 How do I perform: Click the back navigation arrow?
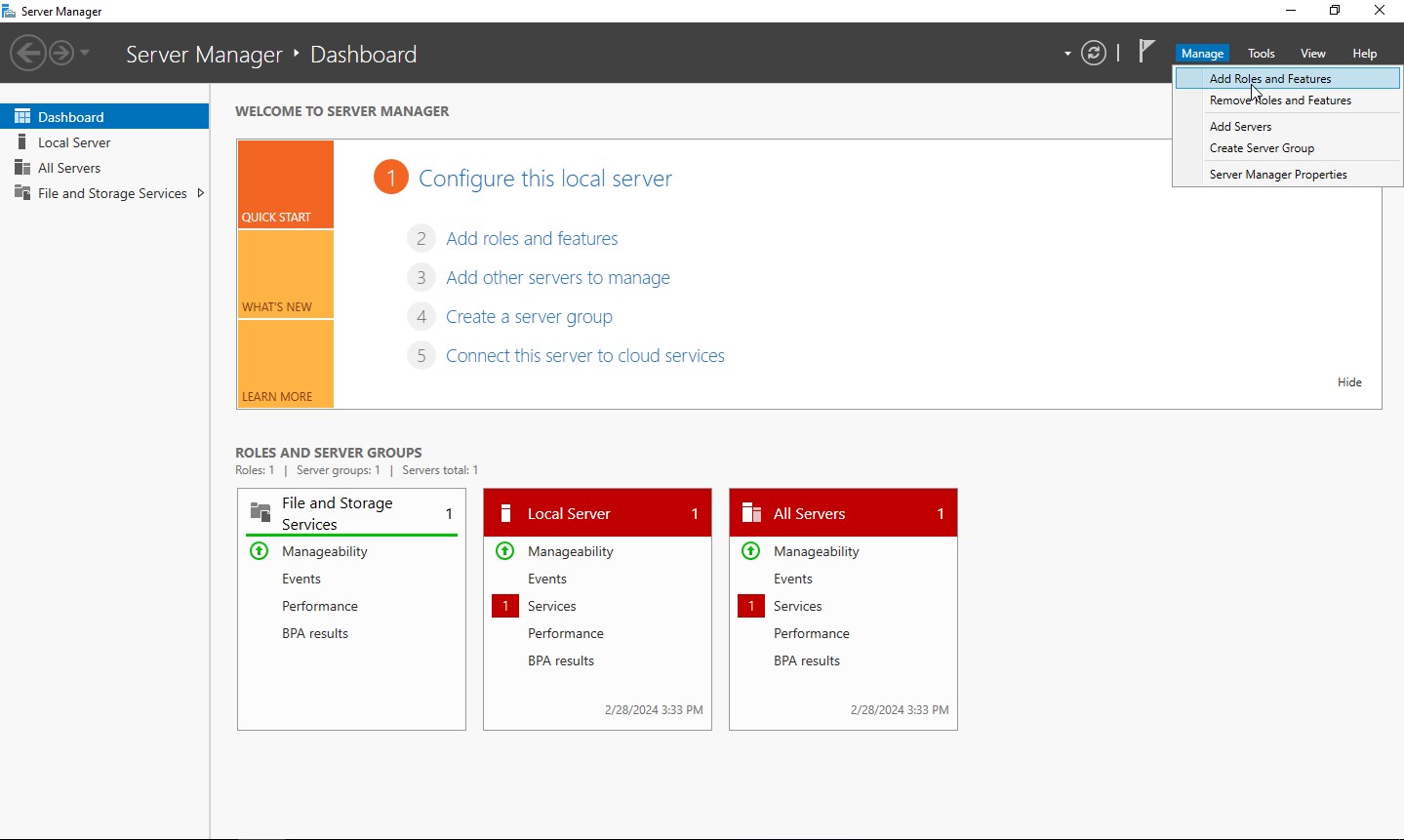pyautogui.click(x=28, y=52)
